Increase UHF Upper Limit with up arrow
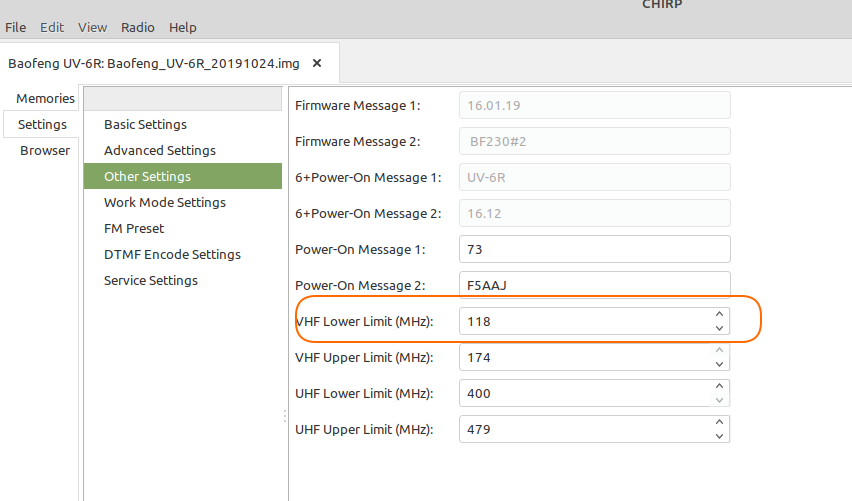Screen dimensions: 852x501 [x=719, y=422]
